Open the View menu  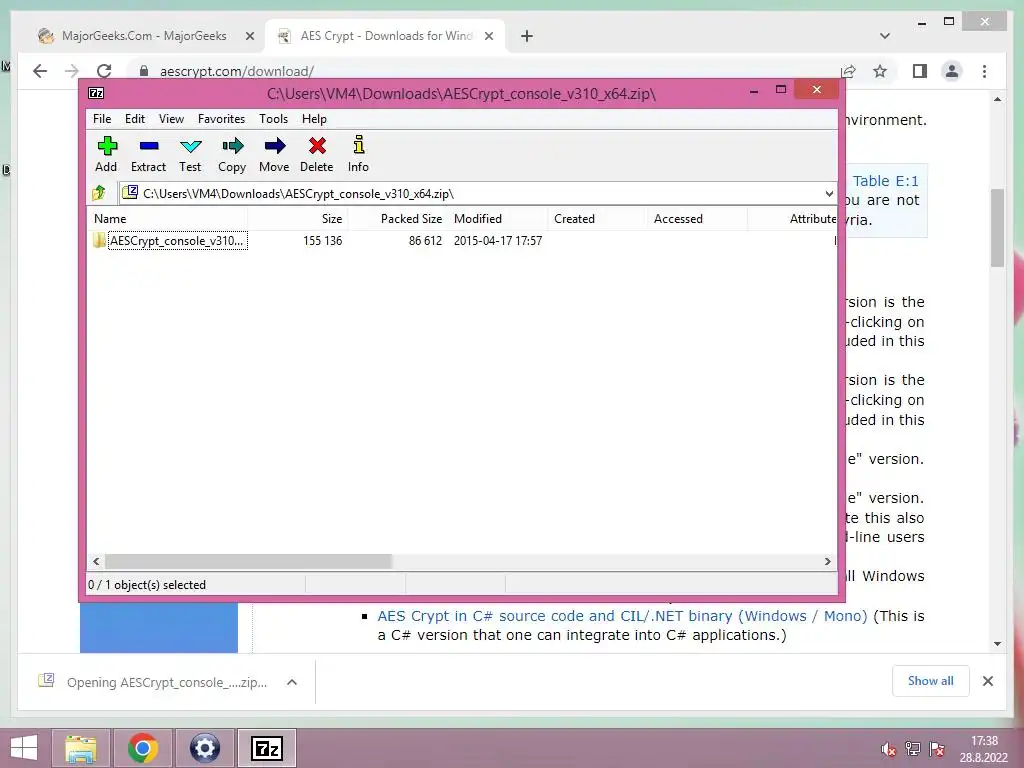click(171, 119)
